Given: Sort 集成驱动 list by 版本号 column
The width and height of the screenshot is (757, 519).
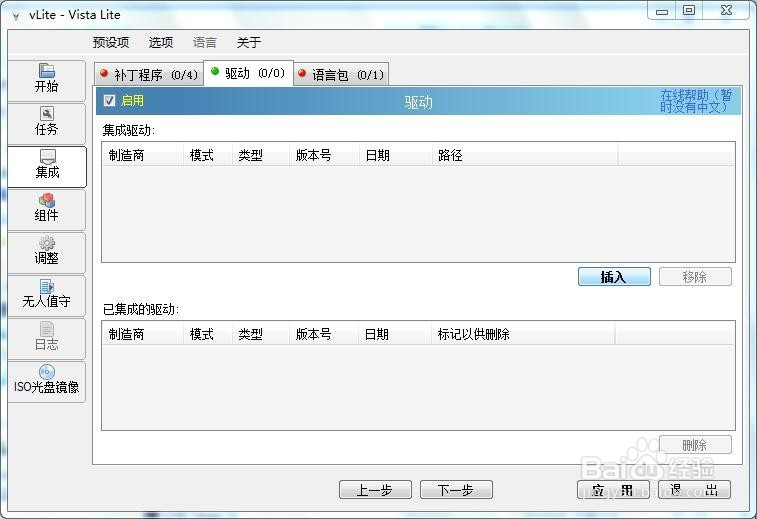Looking at the screenshot, I should coord(324,155).
